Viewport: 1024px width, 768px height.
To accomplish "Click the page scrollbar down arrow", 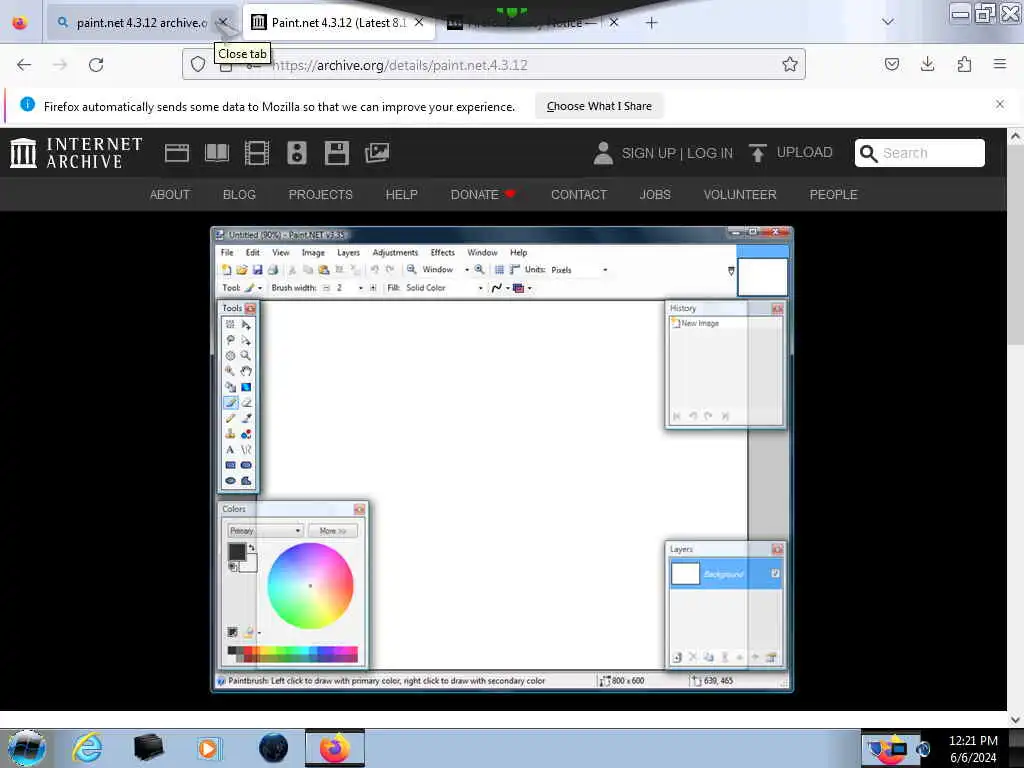I will pyautogui.click(x=1015, y=719).
